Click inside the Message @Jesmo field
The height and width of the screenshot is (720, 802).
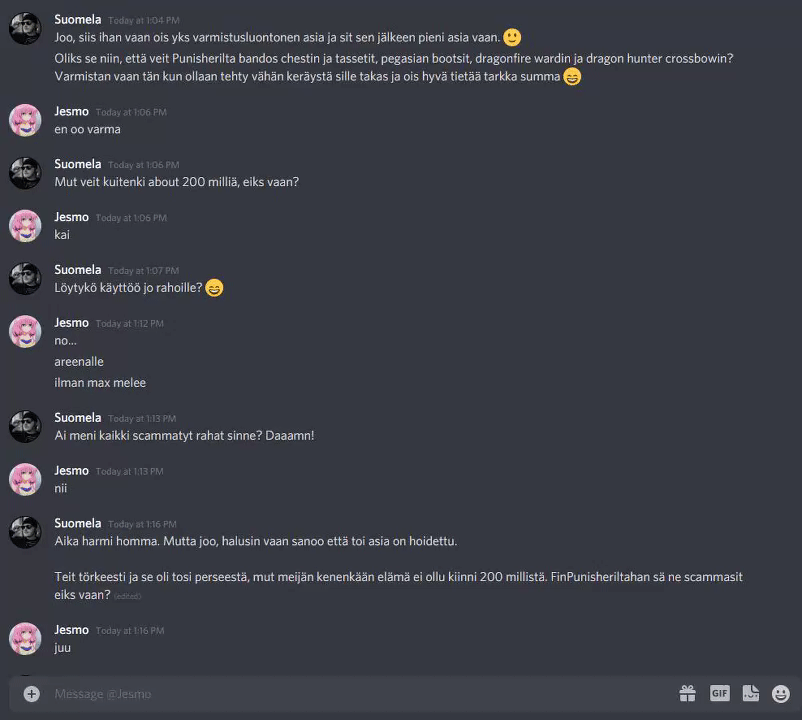coord(358,694)
